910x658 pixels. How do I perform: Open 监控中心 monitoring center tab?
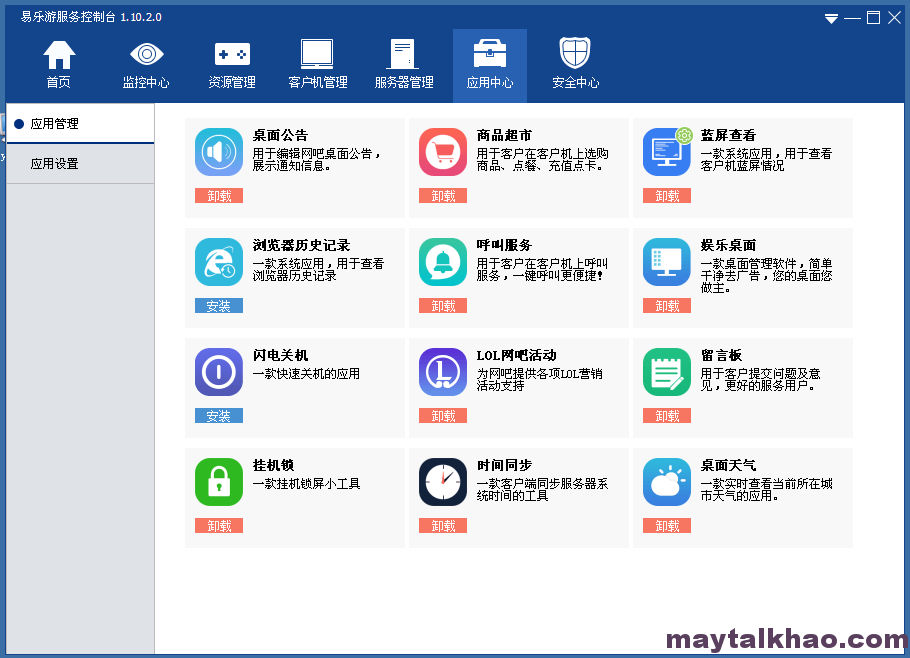click(146, 64)
